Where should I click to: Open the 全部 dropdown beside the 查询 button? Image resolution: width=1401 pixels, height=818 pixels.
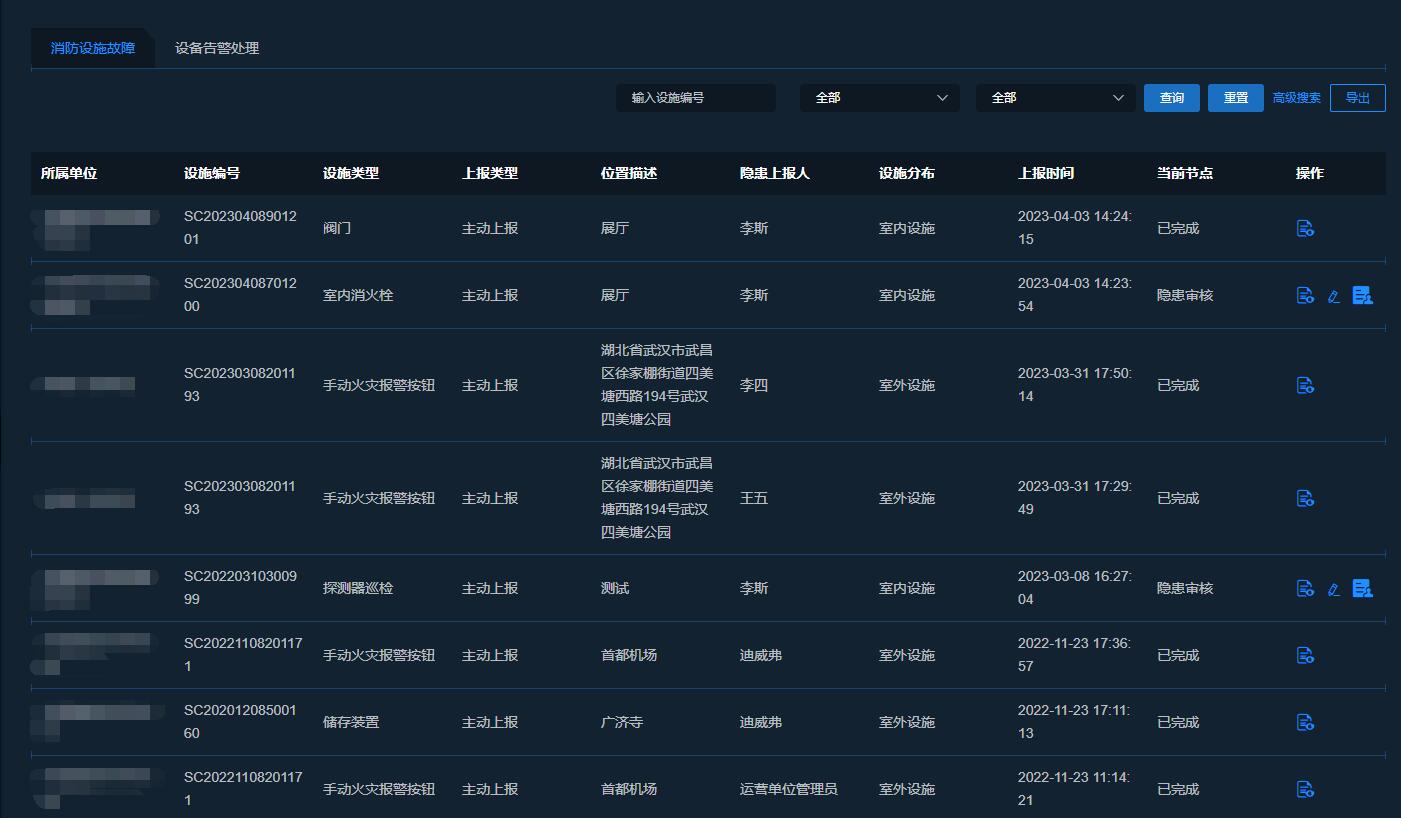(1056, 98)
